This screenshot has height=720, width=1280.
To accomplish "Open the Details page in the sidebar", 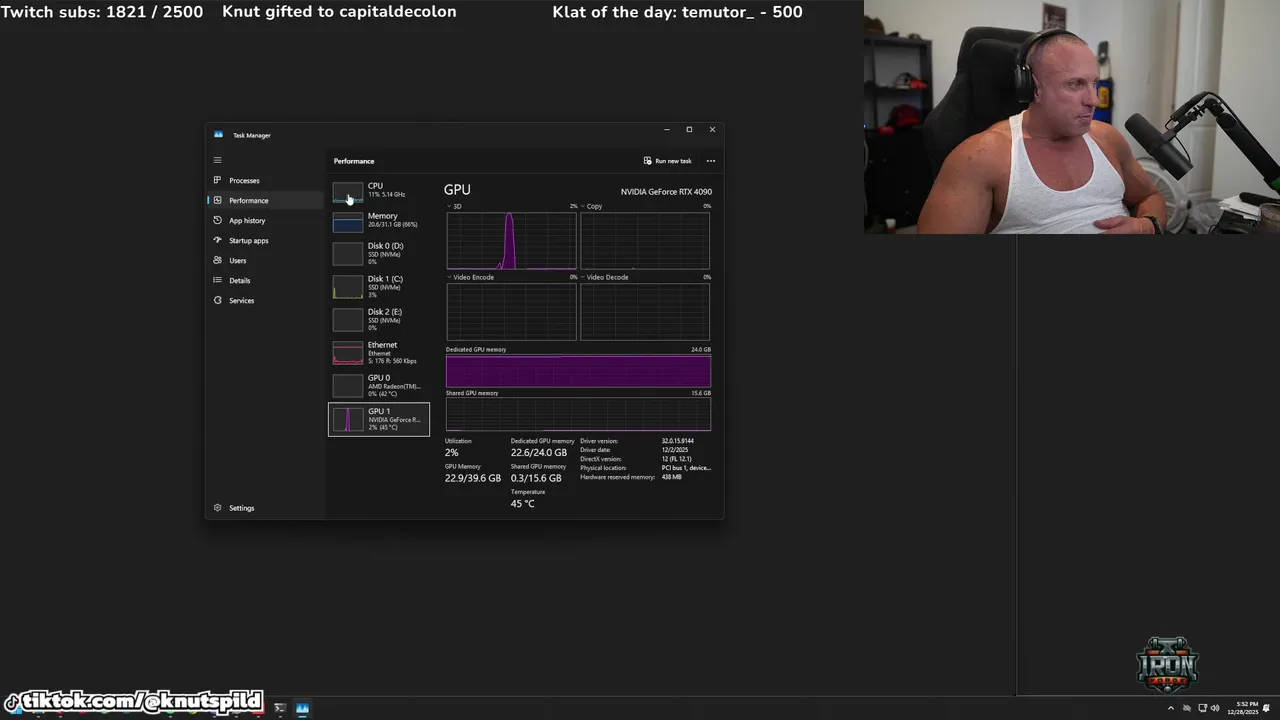I will click(265, 280).
